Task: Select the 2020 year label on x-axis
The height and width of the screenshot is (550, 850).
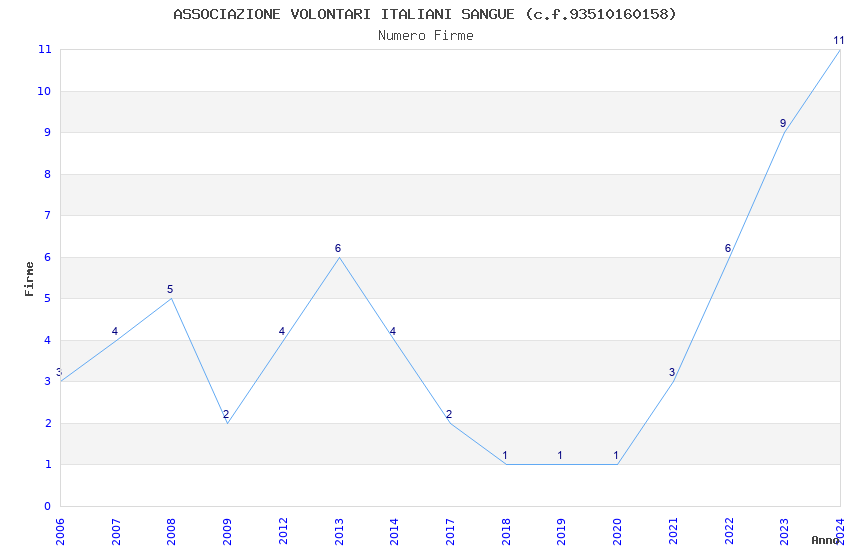Action: 617,531
